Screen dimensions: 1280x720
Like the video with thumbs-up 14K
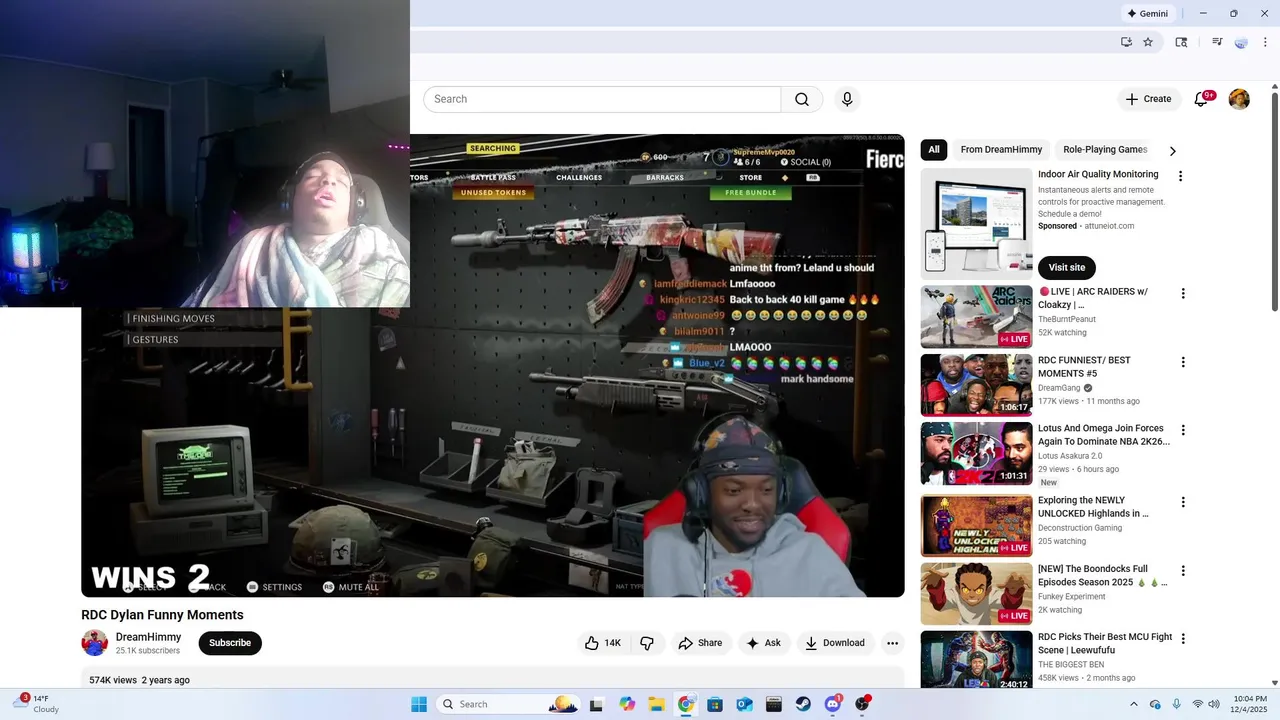603,643
